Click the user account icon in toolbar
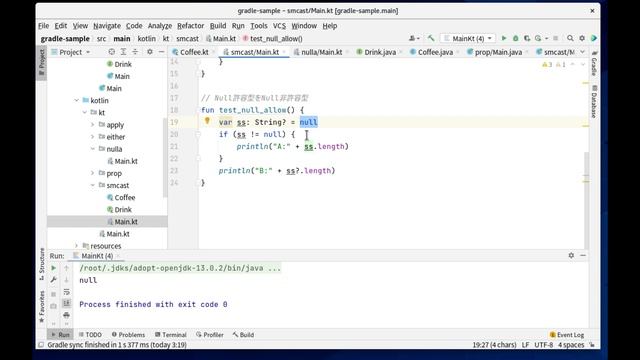 [413, 38]
